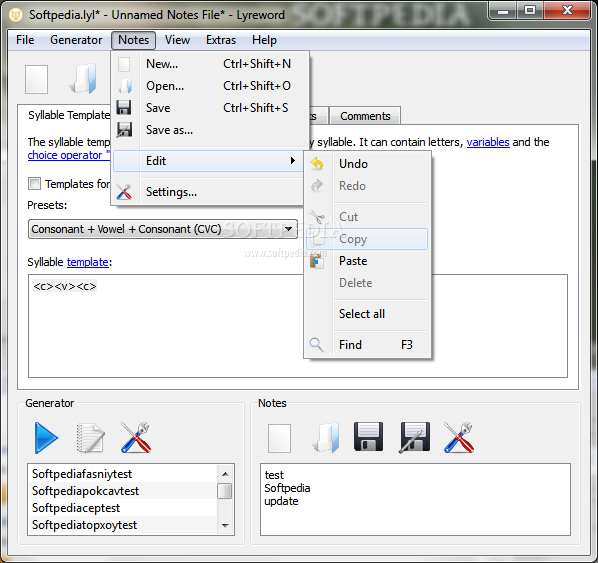Select Softpediaceptest in generator list

coord(122,508)
